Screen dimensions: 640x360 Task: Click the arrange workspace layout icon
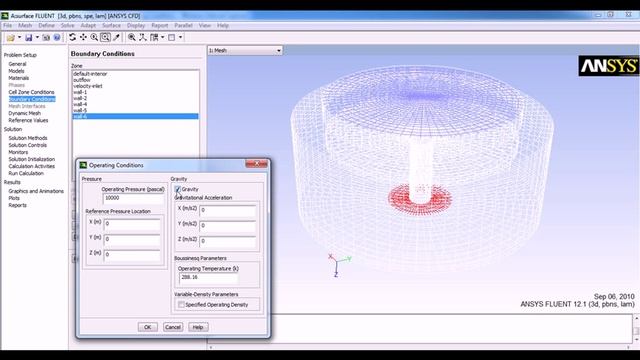click(154, 37)
